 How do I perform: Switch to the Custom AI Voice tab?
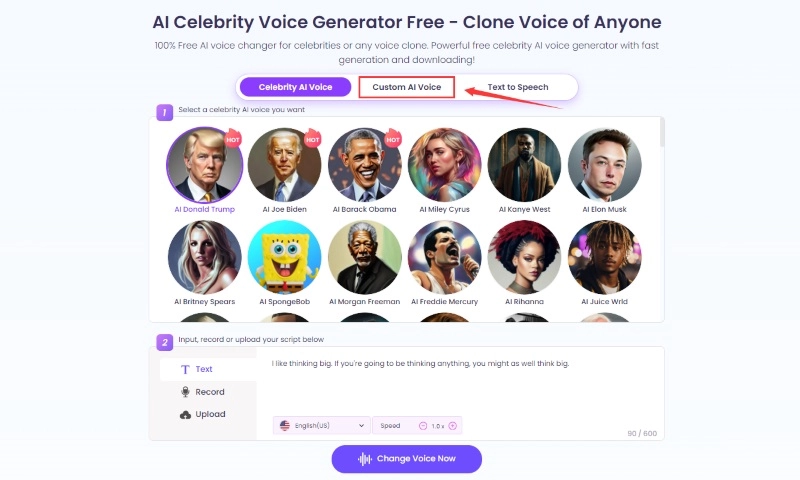pos(407,87)
